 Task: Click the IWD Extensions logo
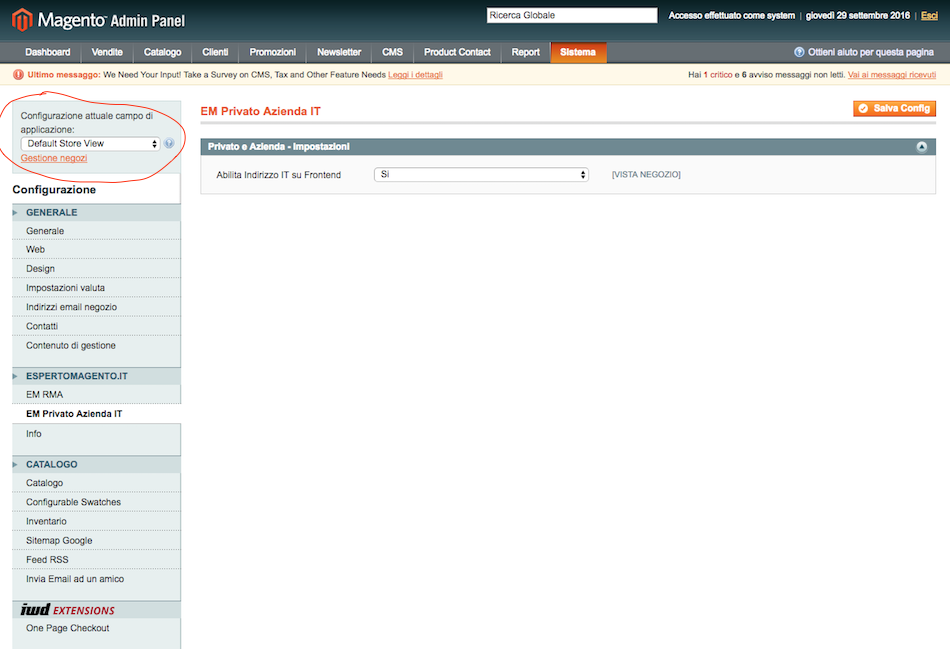67,610
